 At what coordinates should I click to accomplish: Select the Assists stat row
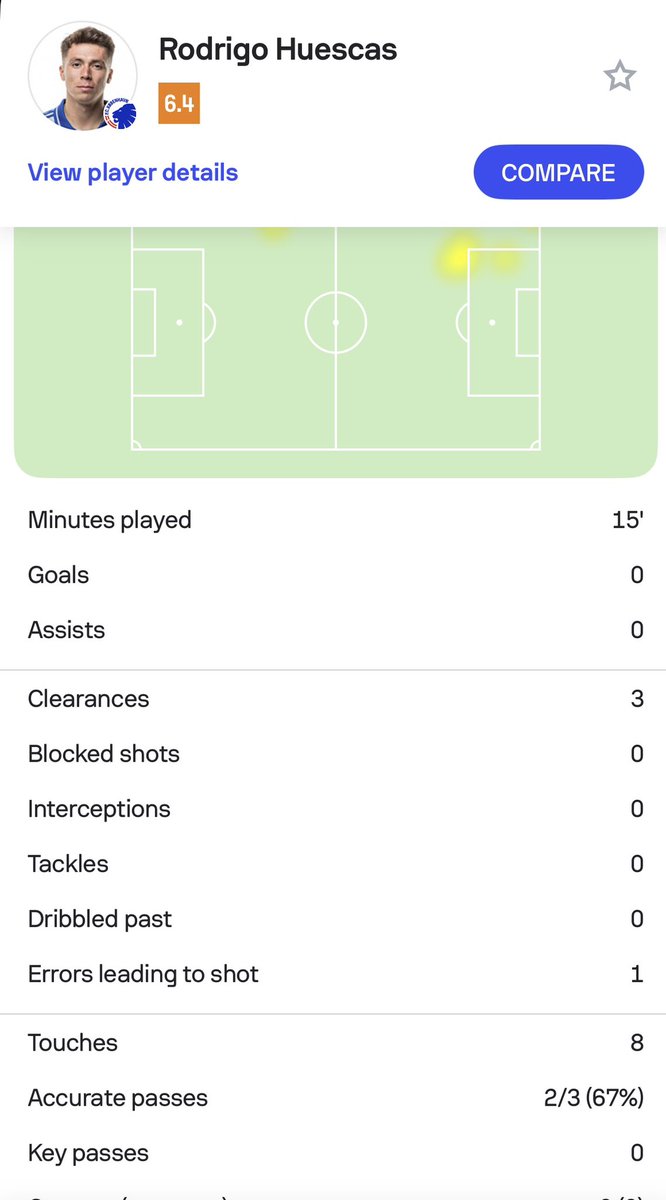333,630
